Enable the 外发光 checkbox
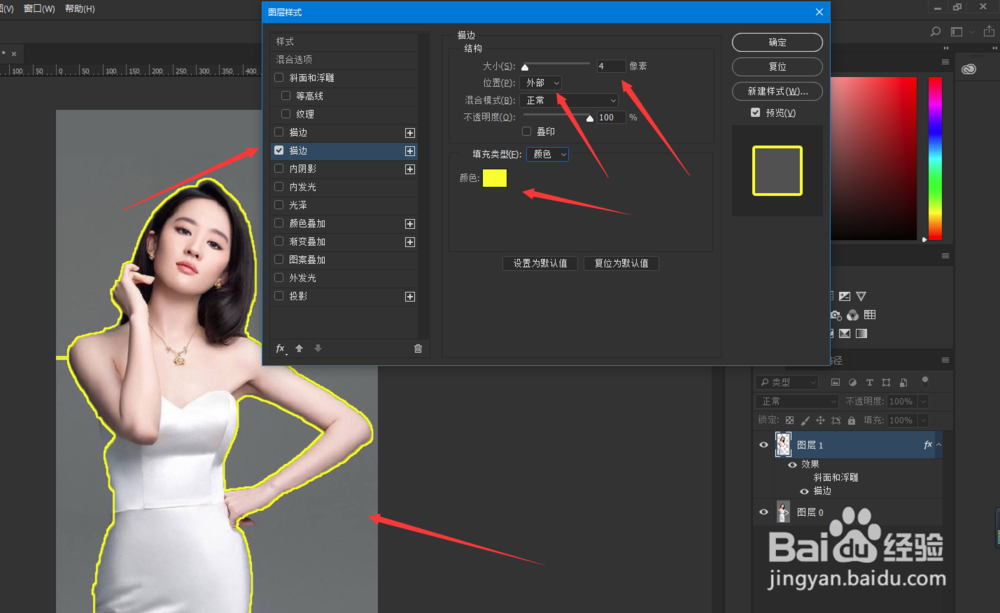Screen dimensions: 1000x613 pos(279,277)
